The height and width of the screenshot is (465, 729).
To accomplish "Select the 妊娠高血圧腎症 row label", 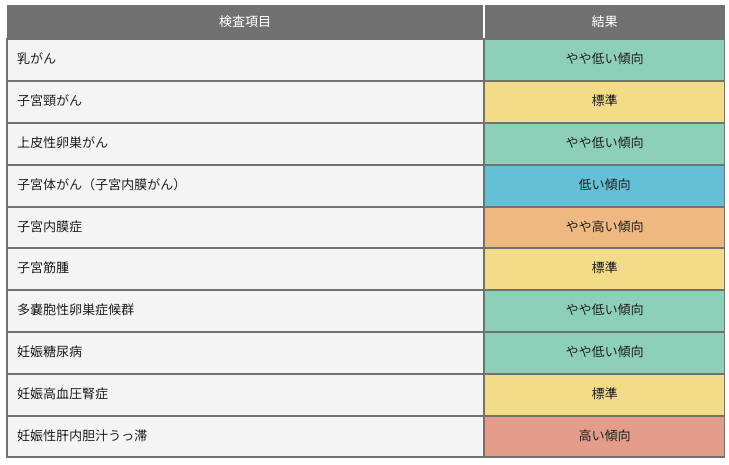I will [63, 394].
